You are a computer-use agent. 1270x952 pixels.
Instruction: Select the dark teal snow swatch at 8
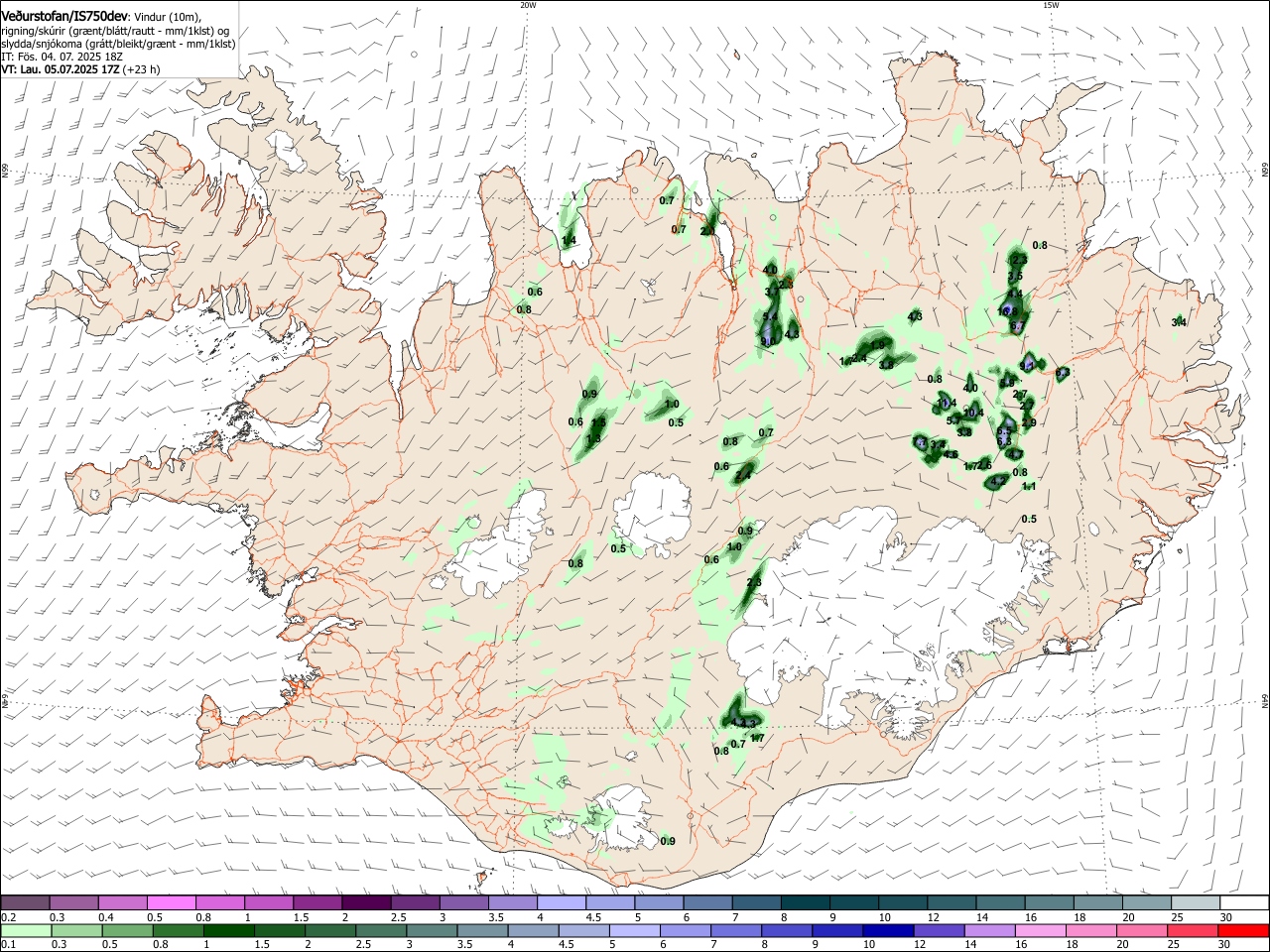pos(806,903)
